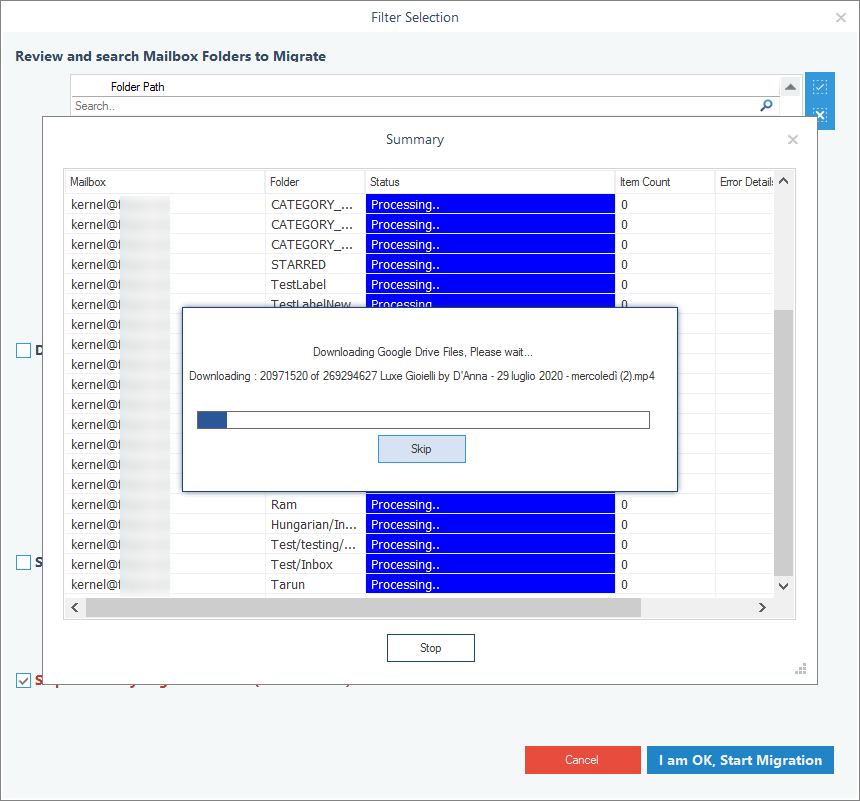
Task: Select the 'Test/testing/...' folder cell
Action: pos(315,545)
